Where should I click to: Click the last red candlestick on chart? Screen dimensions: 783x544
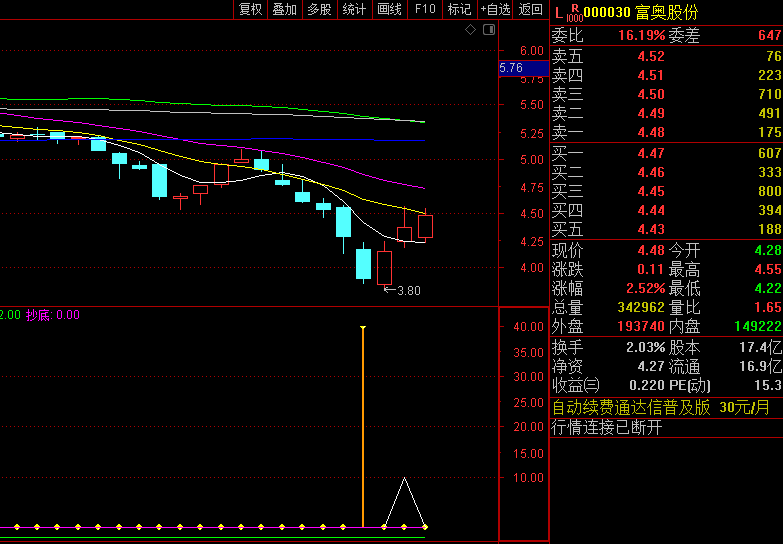425,226
